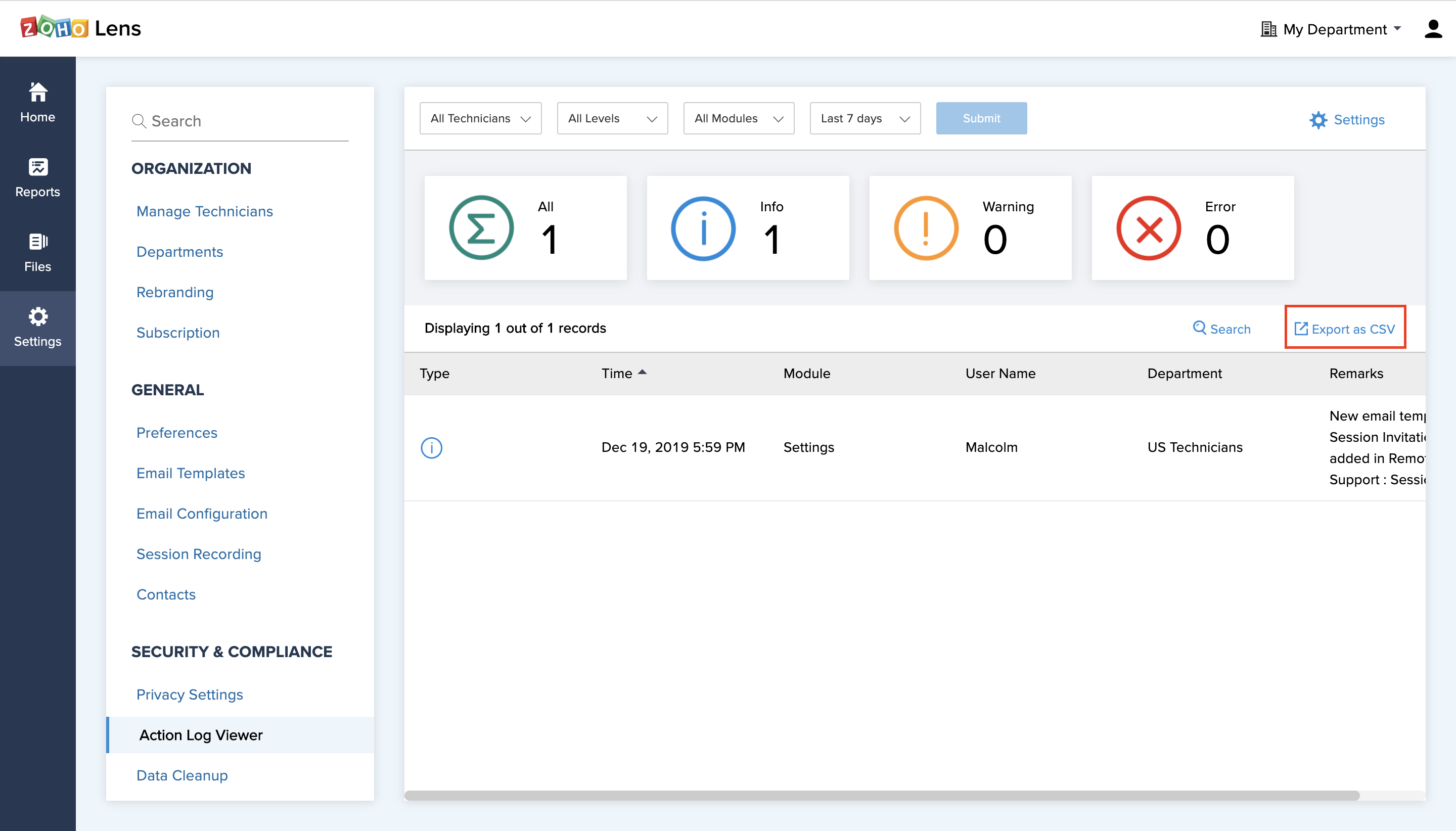The width and height of the screenshot is (1456, 831).
Task: Click the horizontal scrollbar under the table
Action: (x=881, y=795)
